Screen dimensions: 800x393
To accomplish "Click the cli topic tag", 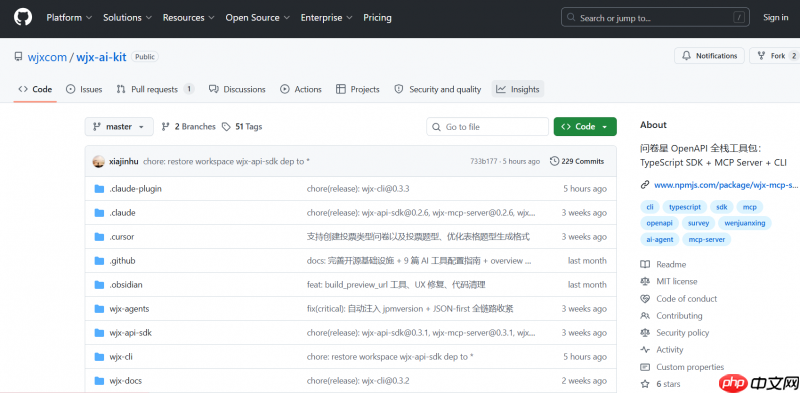I will 649,207.
